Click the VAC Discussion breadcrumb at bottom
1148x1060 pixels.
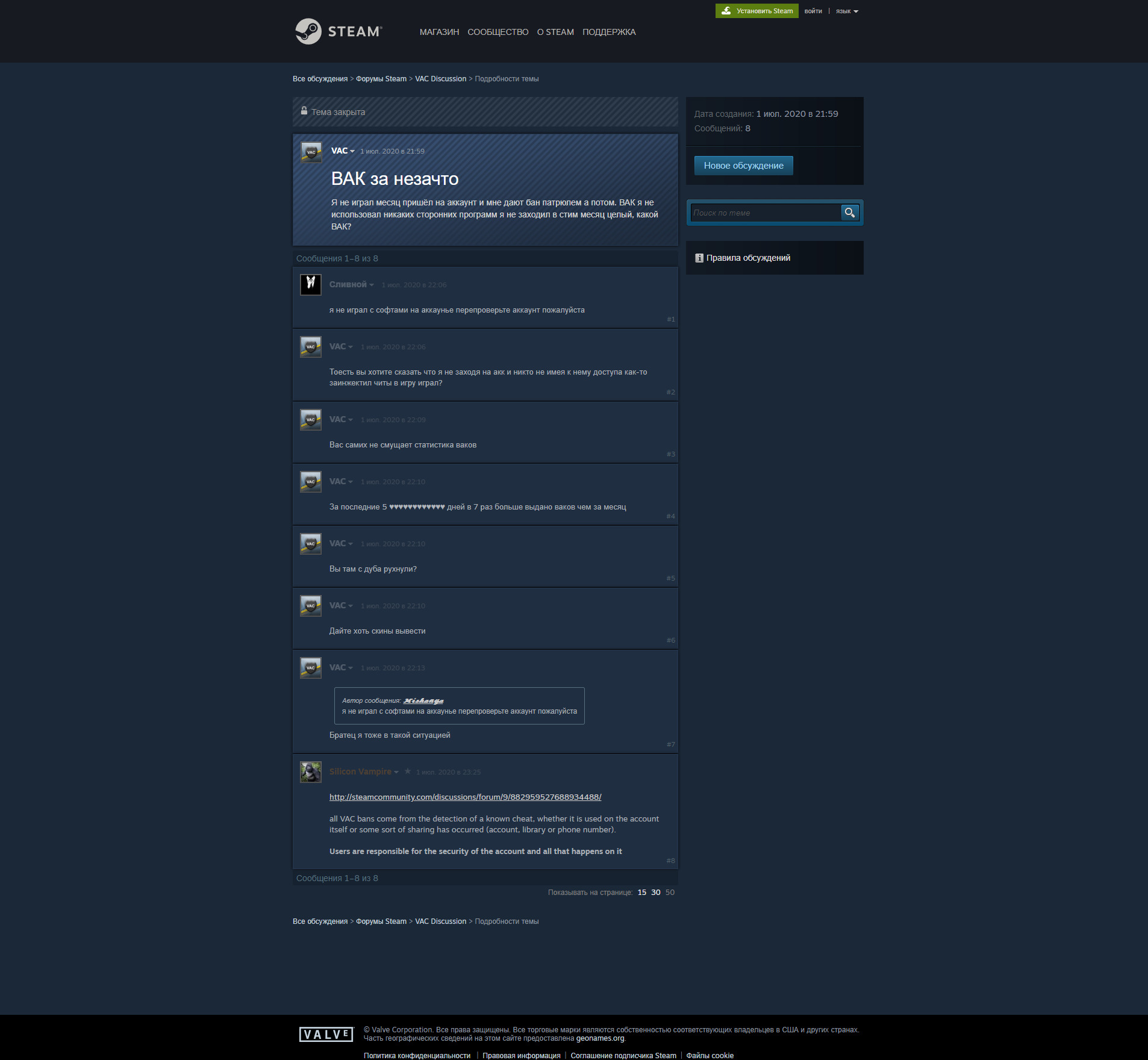[440, 921]
